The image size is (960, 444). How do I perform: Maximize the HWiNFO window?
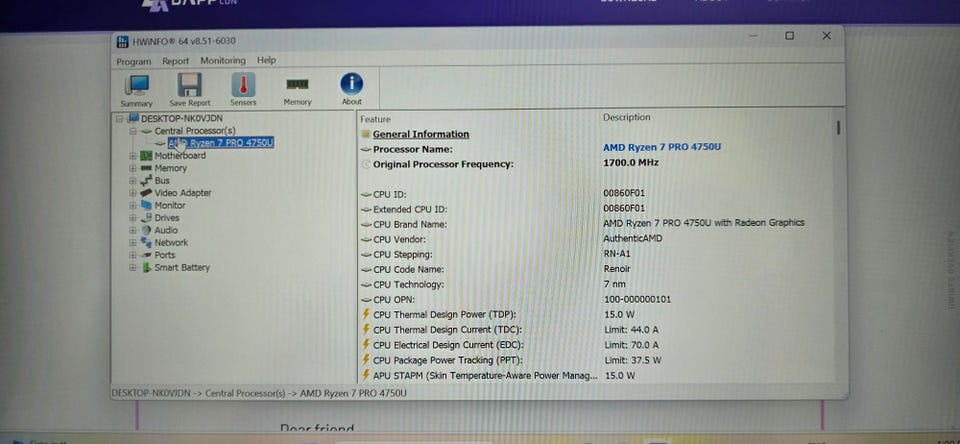pos(790,36)
